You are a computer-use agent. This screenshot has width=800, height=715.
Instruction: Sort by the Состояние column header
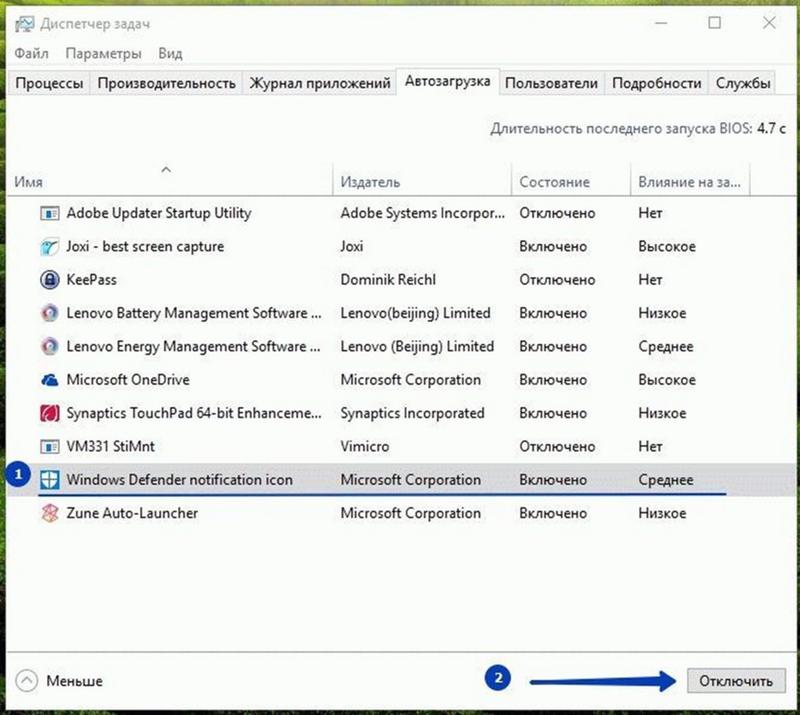point(571,182)
